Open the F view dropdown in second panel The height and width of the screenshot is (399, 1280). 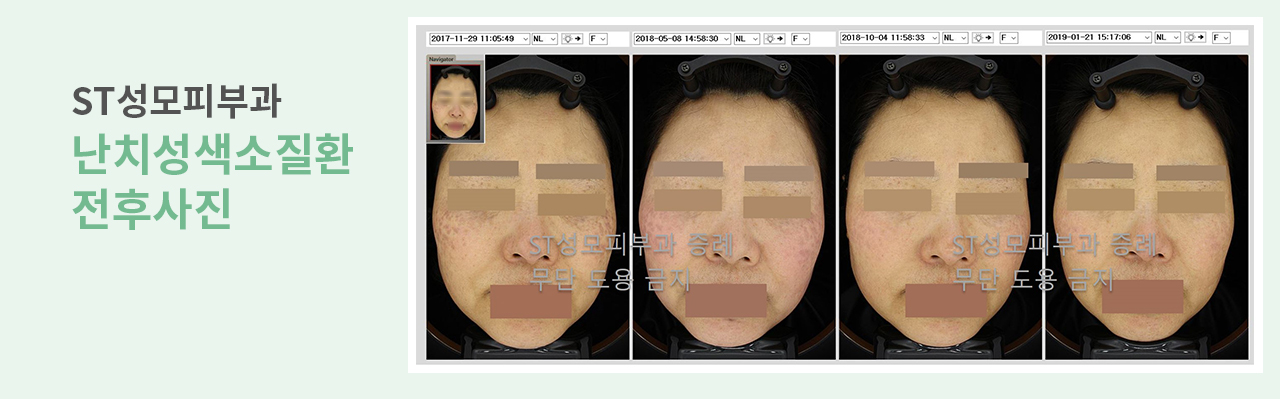coord(800,38)
